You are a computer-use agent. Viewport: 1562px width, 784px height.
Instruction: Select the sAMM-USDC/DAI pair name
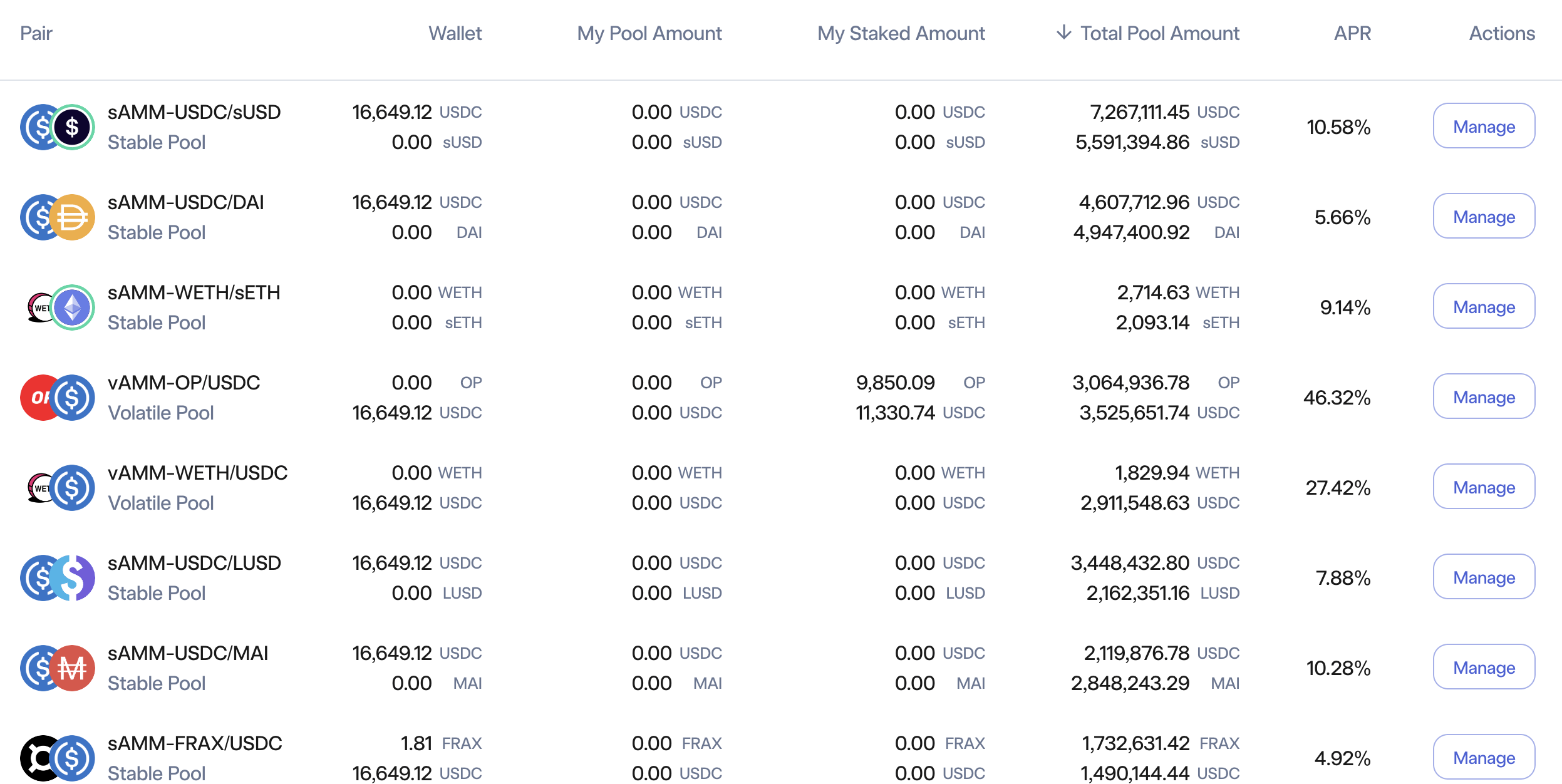coord(185,202)
